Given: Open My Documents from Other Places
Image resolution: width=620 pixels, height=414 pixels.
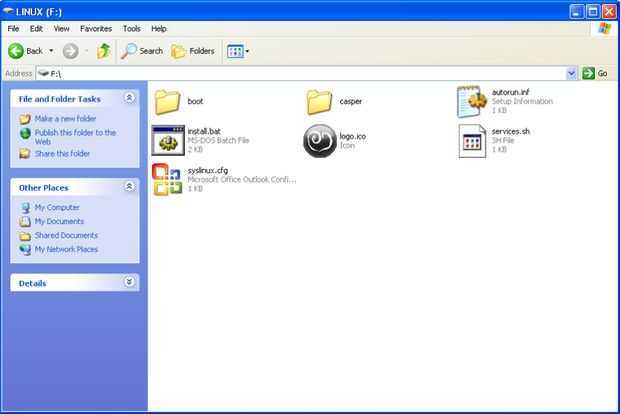Looking at the screenshot, I should 59,221.
